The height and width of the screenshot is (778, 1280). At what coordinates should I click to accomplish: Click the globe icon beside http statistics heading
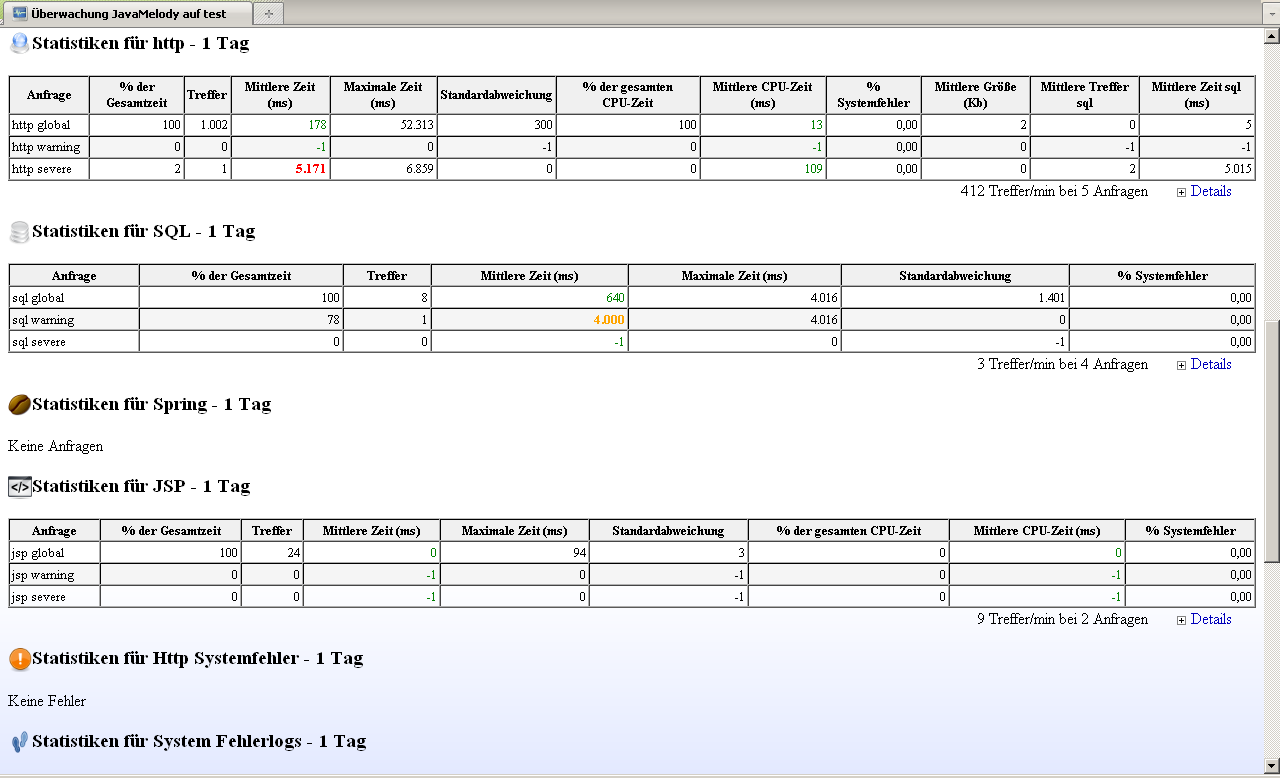pos(19,43)
